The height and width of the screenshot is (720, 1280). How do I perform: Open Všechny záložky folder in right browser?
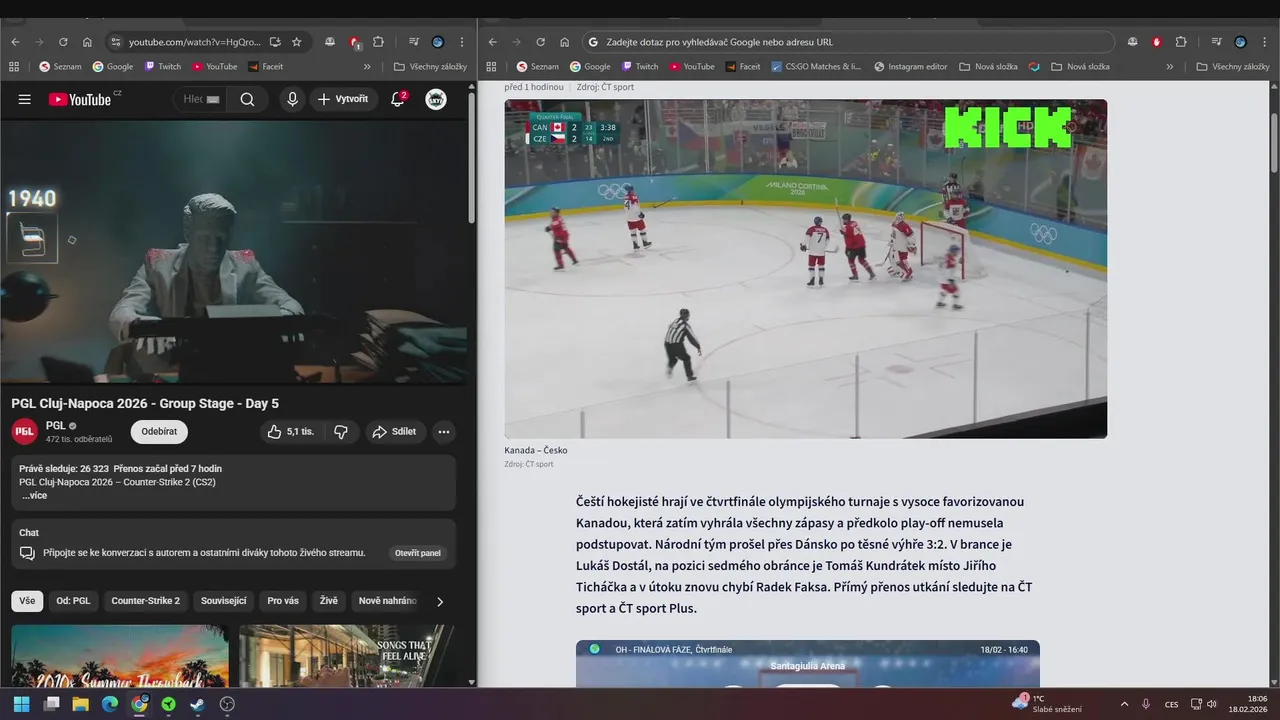[1233, 67]
